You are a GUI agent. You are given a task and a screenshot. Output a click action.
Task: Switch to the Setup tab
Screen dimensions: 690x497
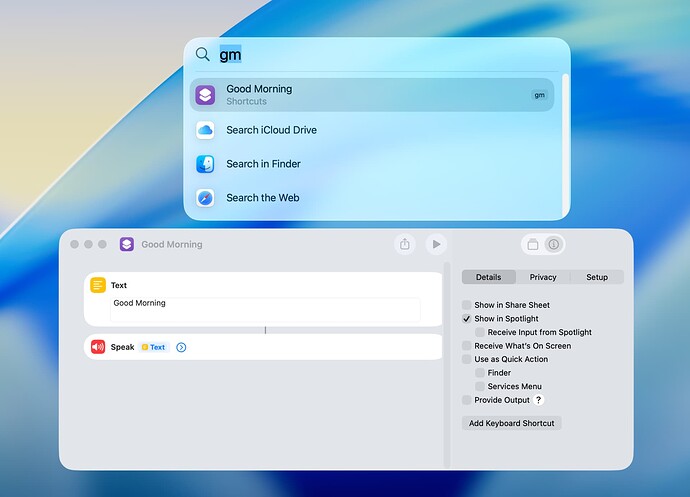click(x=597, y=277)
